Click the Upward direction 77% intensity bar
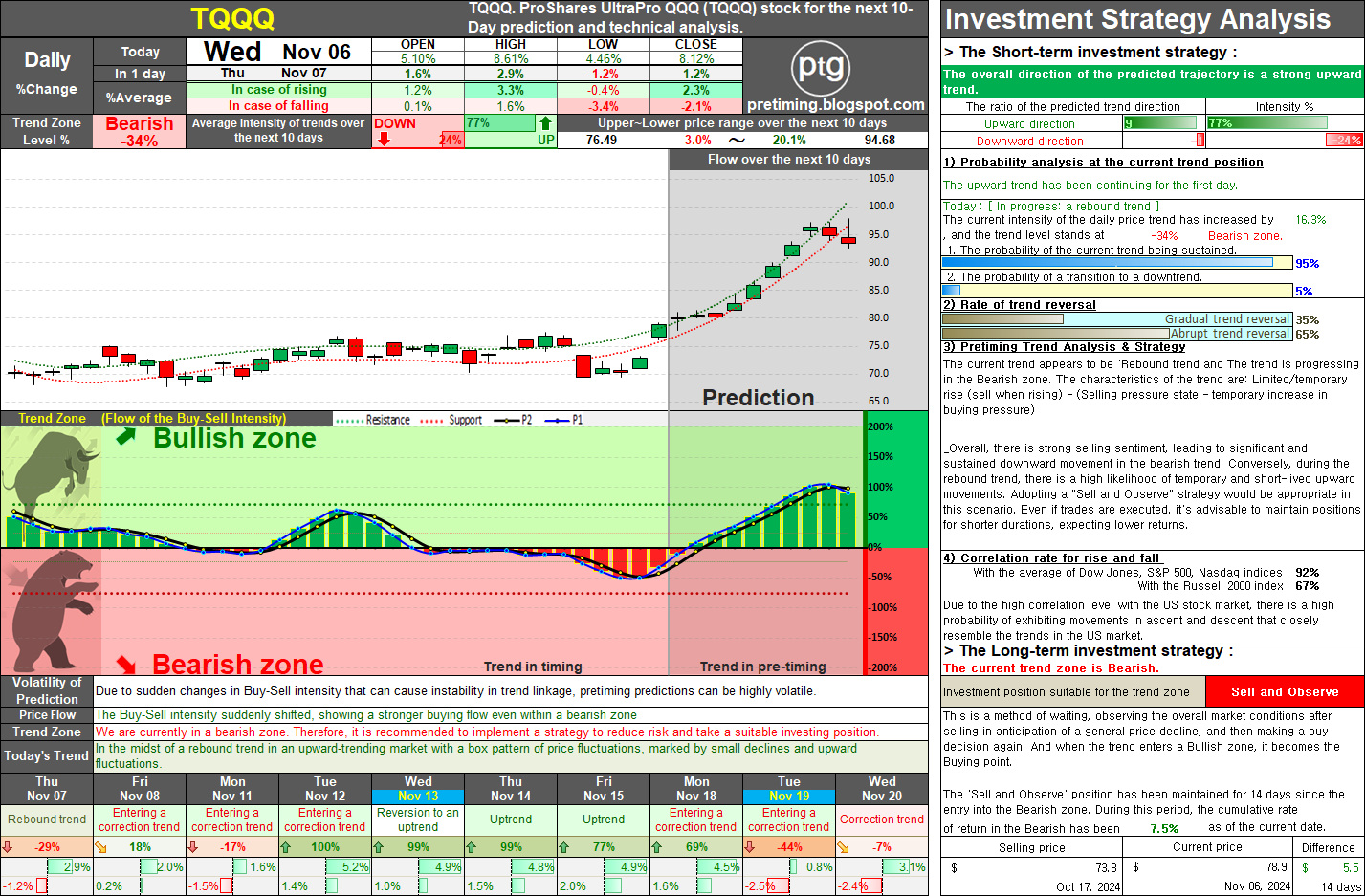 coord(1267,122)
